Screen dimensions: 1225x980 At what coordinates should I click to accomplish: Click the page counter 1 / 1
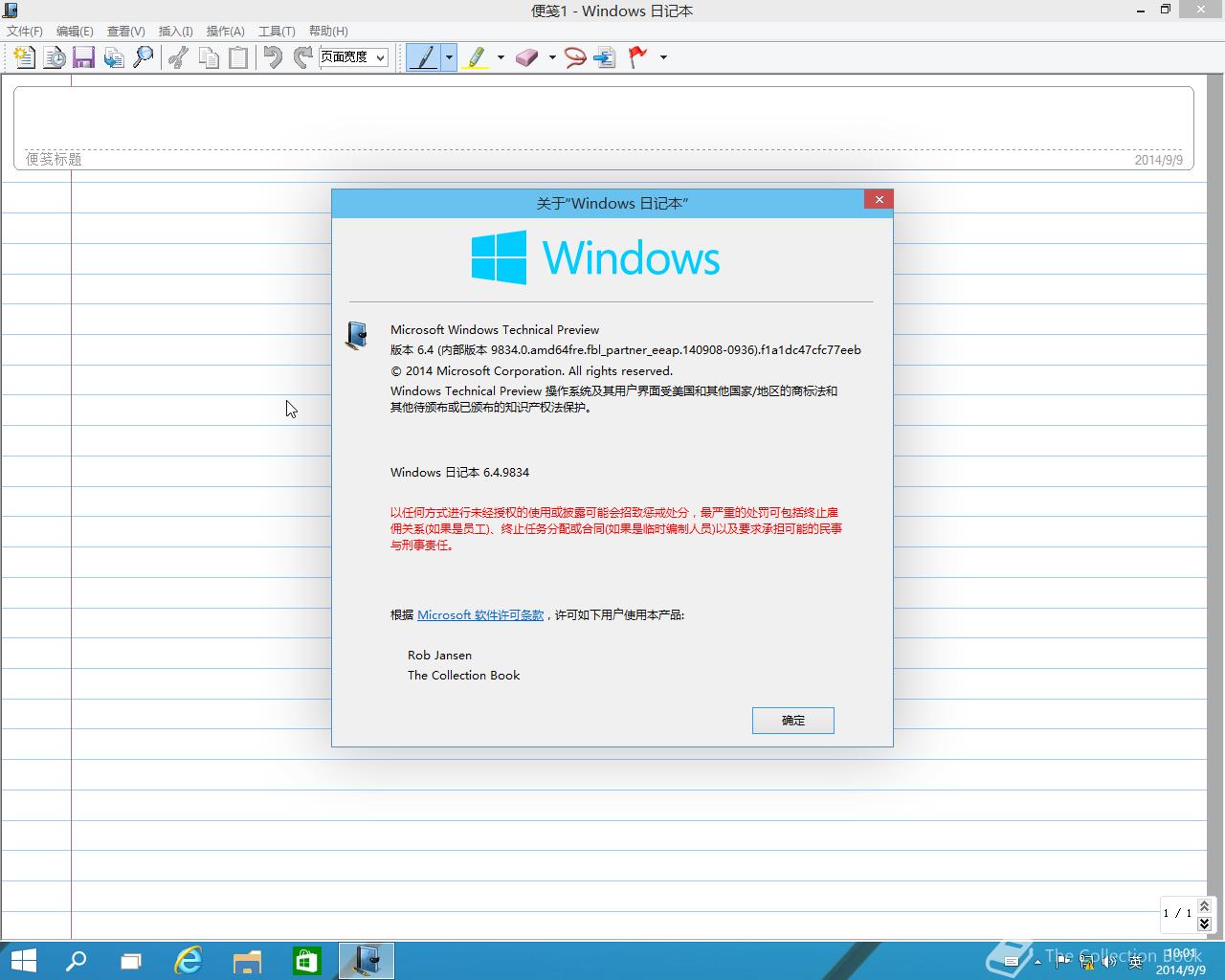[x=1177, y=913]
